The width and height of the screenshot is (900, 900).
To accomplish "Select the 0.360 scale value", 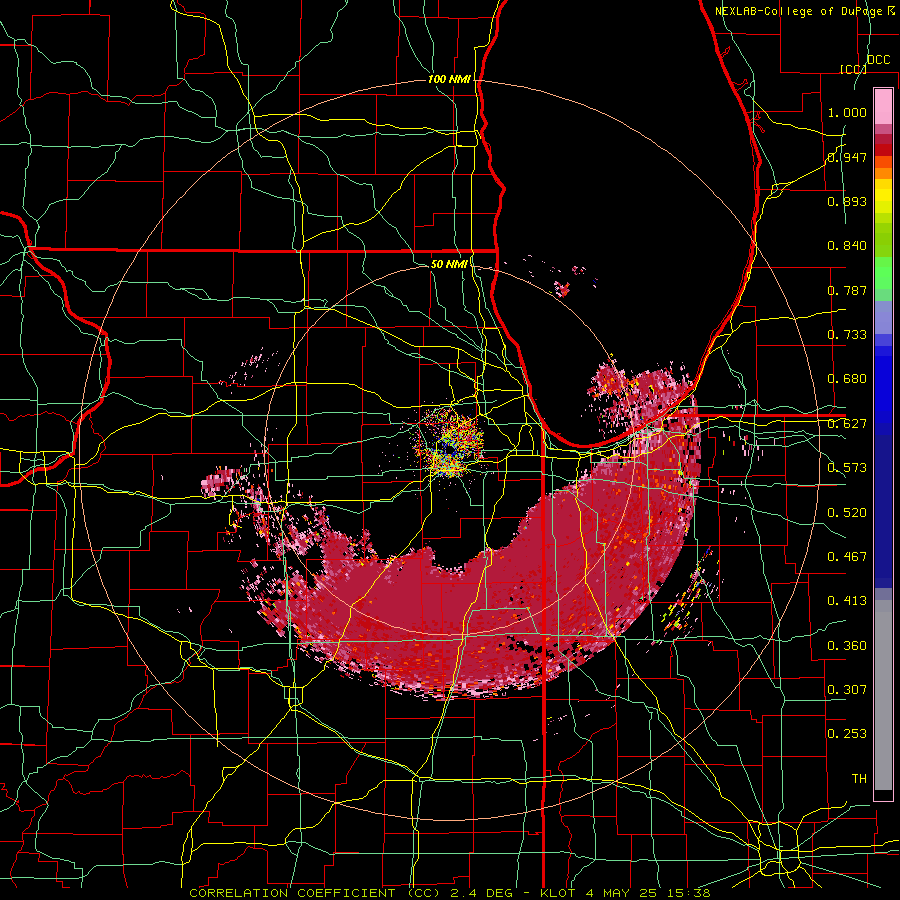I will [x=847, y=646].
